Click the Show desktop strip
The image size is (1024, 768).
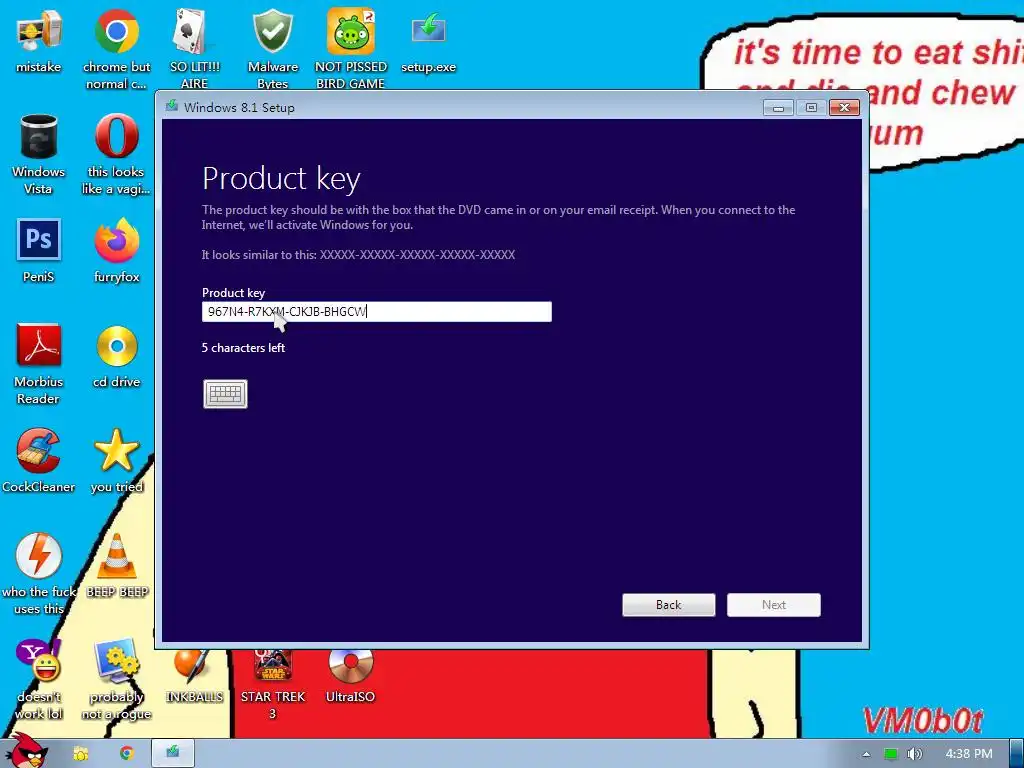click(1017, 754)
